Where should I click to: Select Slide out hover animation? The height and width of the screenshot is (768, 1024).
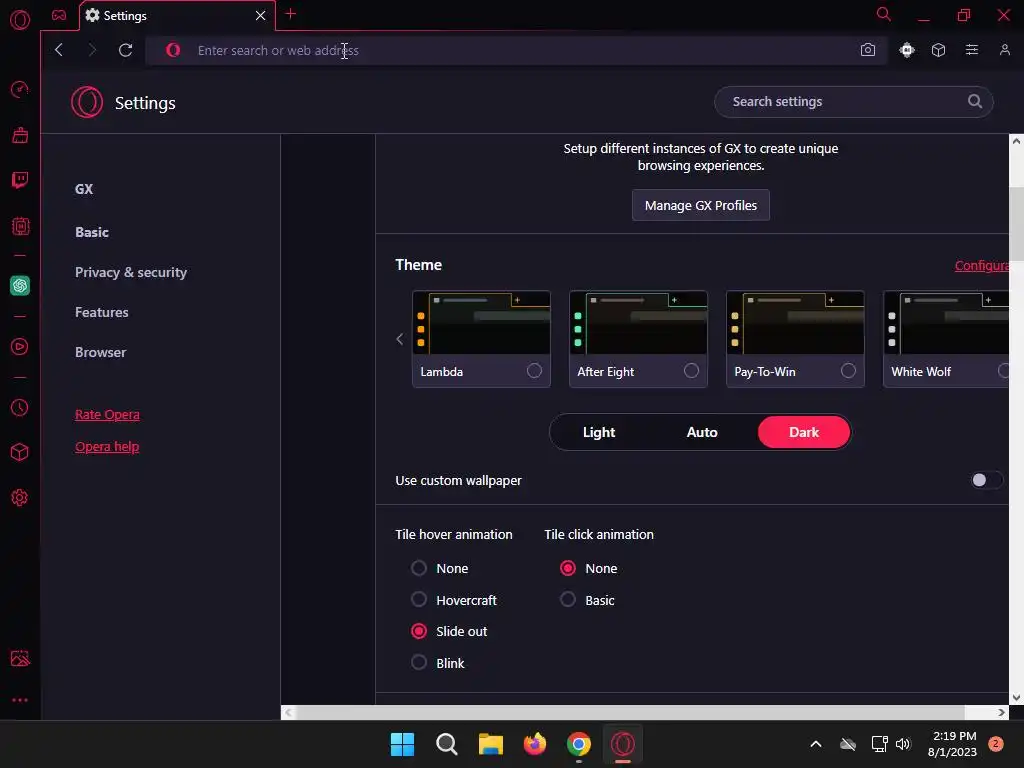419,631
